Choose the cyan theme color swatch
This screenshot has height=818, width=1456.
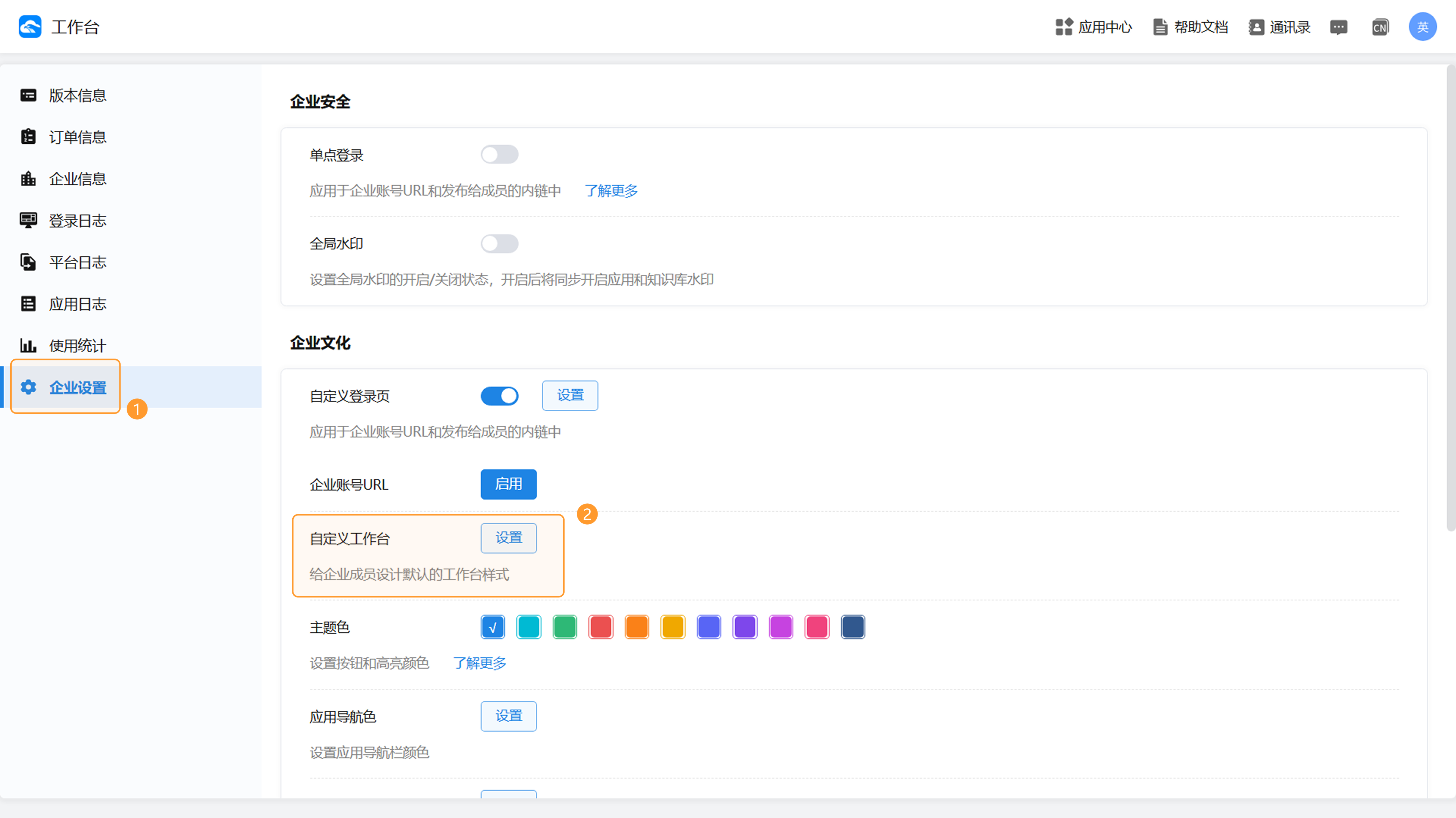[x=529, y=627]
